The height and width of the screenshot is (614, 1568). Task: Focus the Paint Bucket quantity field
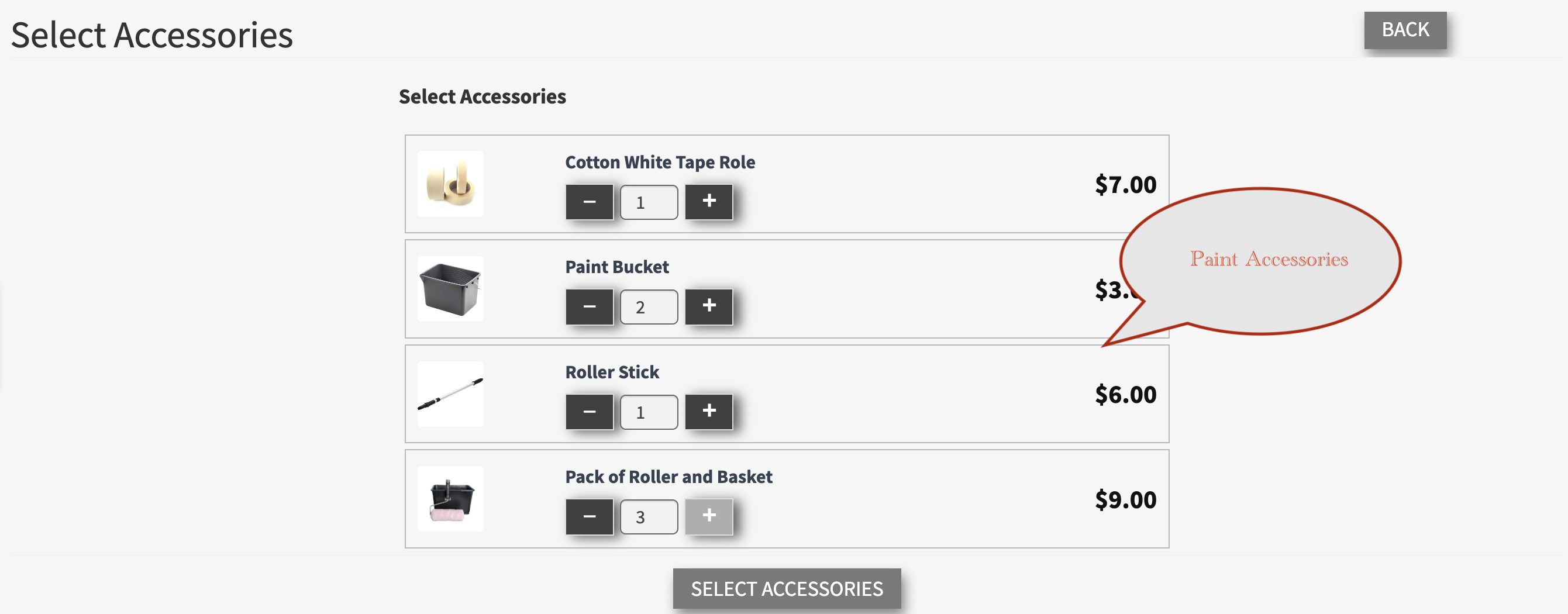[x=648, y=306]
